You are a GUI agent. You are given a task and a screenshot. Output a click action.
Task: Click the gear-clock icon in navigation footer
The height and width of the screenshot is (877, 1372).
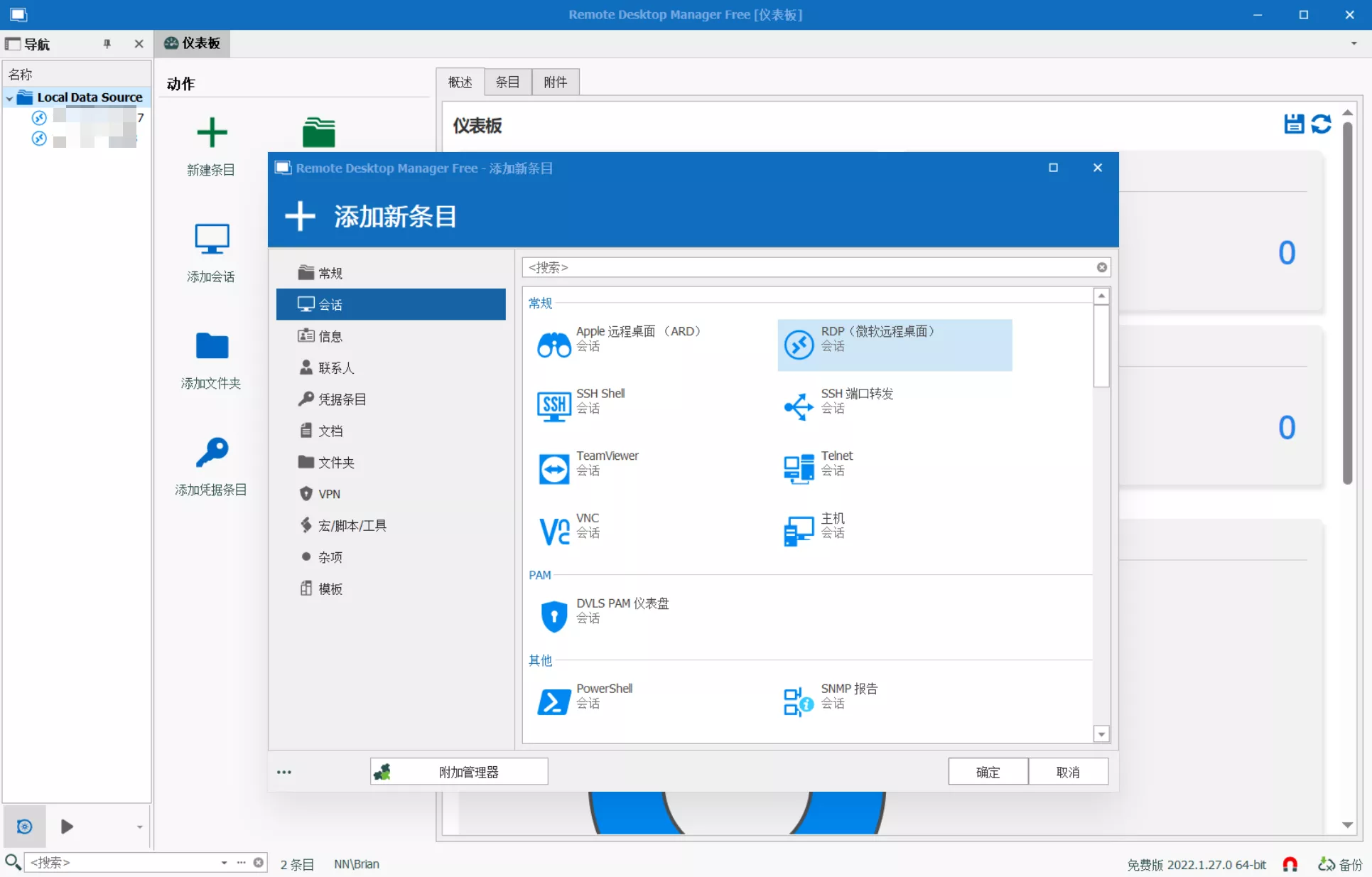pyautogui.click(x=24, y=827)
